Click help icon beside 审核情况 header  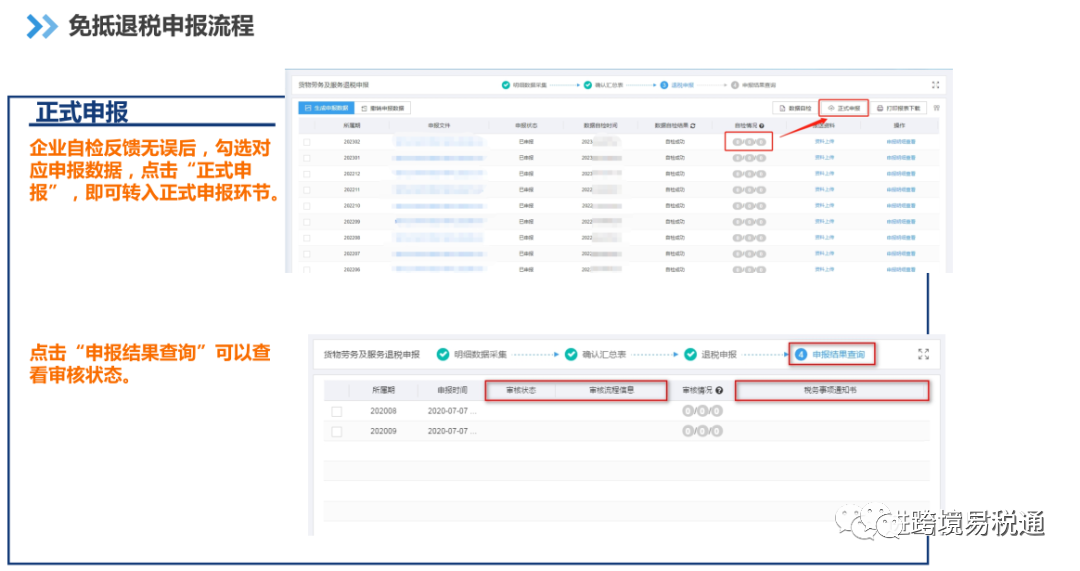(x=719, y=390)
